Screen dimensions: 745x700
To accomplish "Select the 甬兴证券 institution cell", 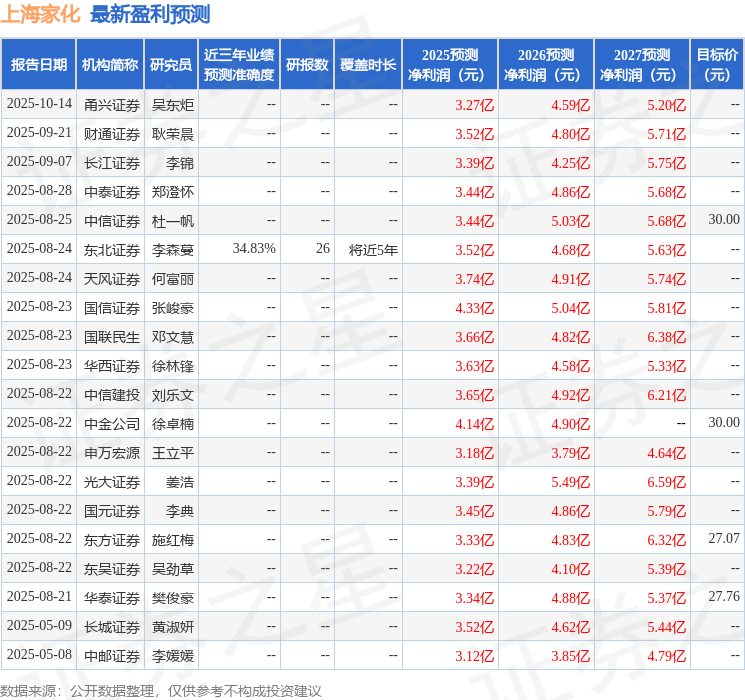I will [112, 105].
